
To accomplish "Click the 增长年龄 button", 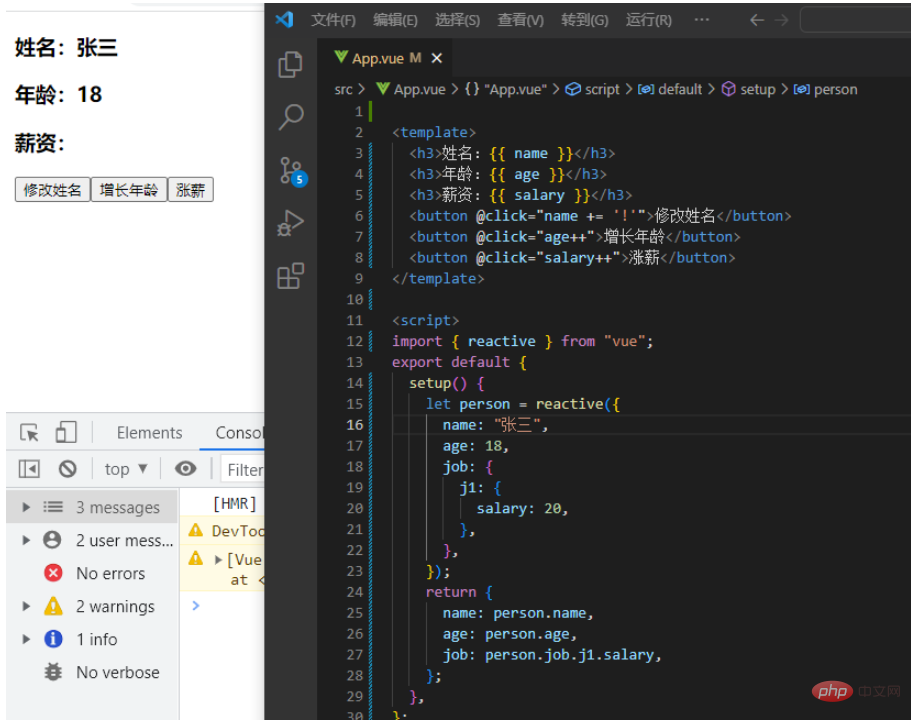I will pos(129,190).
